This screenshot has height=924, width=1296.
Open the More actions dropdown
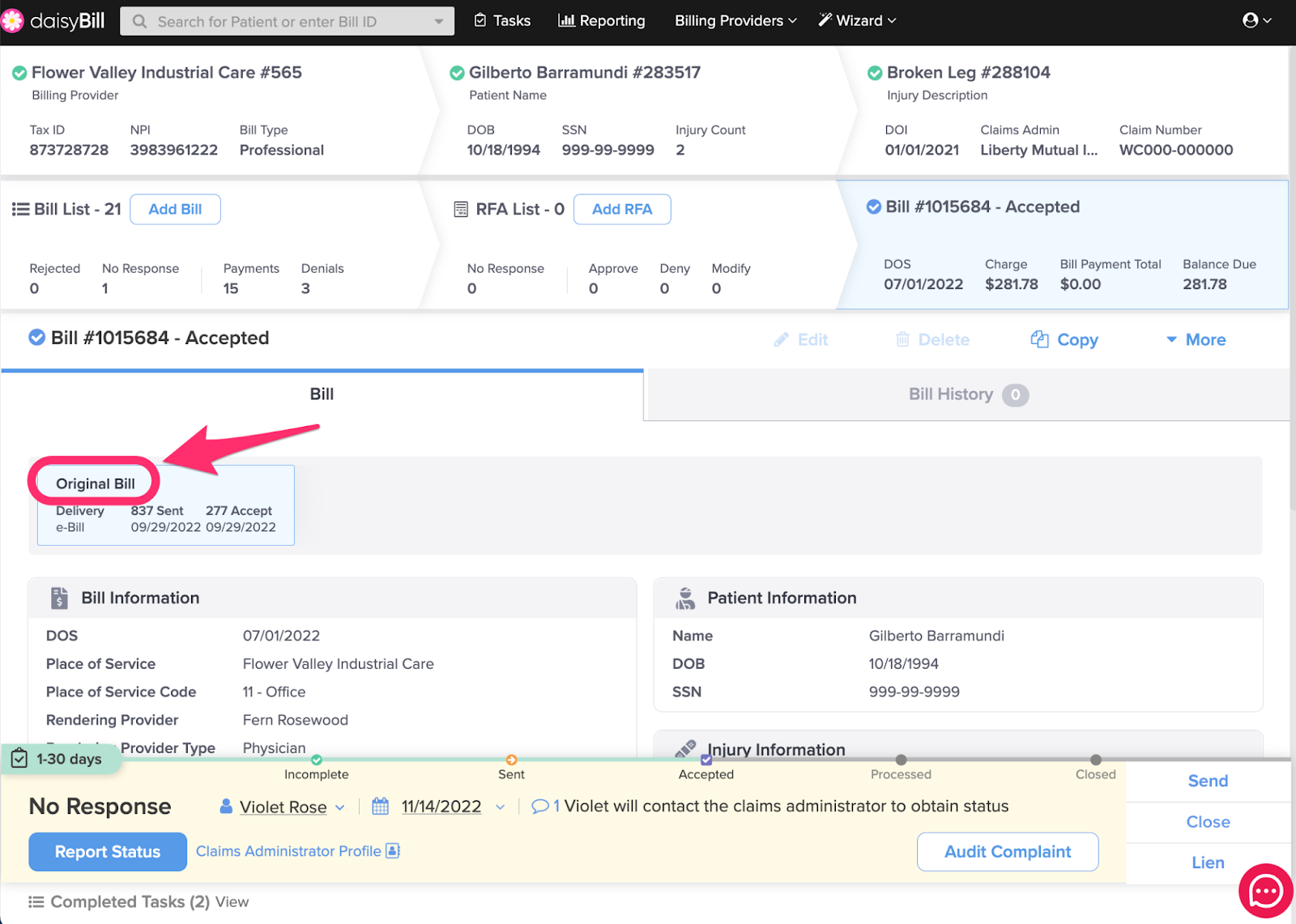pyautogui.click(x=1196, y=340)
